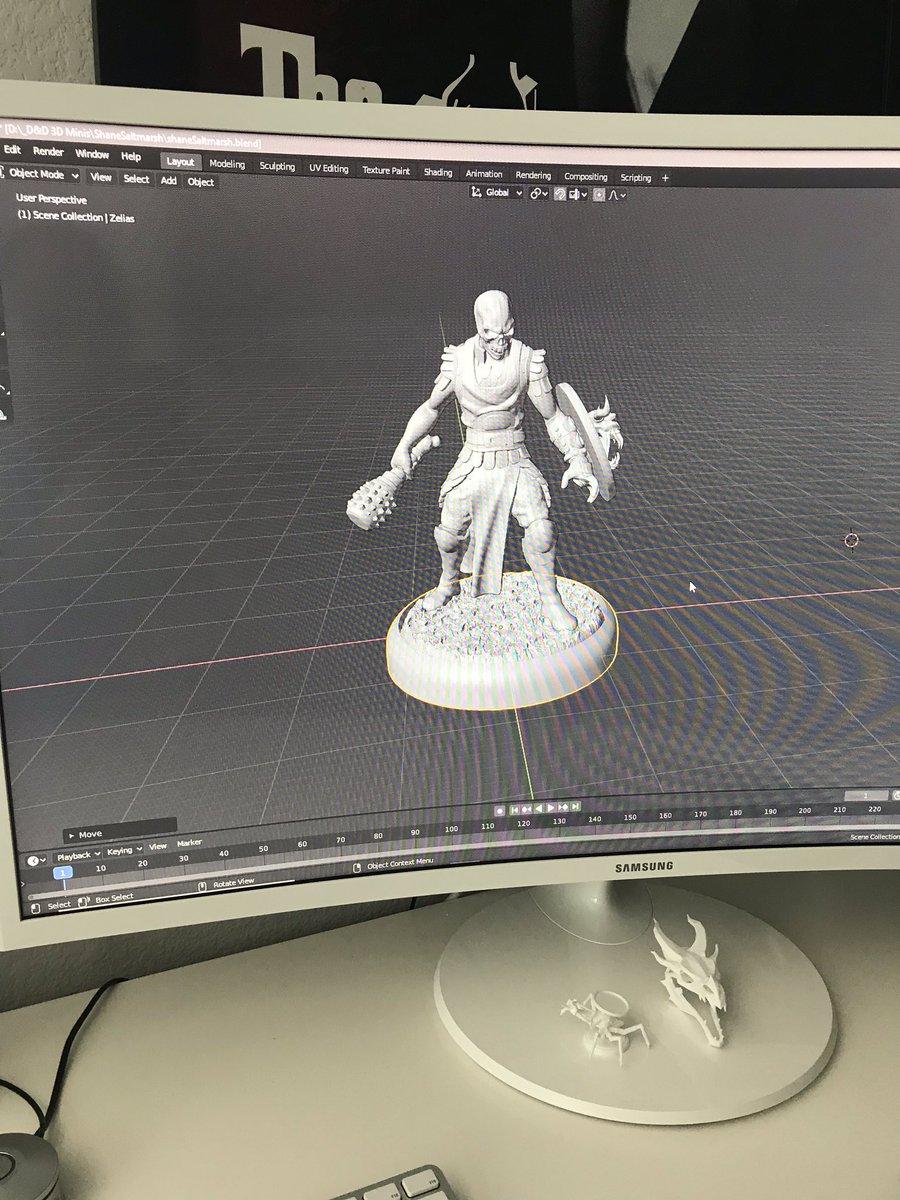The height and width of the screenshot is (1200, 900).
Task: Open the Playback dropdown in timeline
Action: tap(78, 856)
